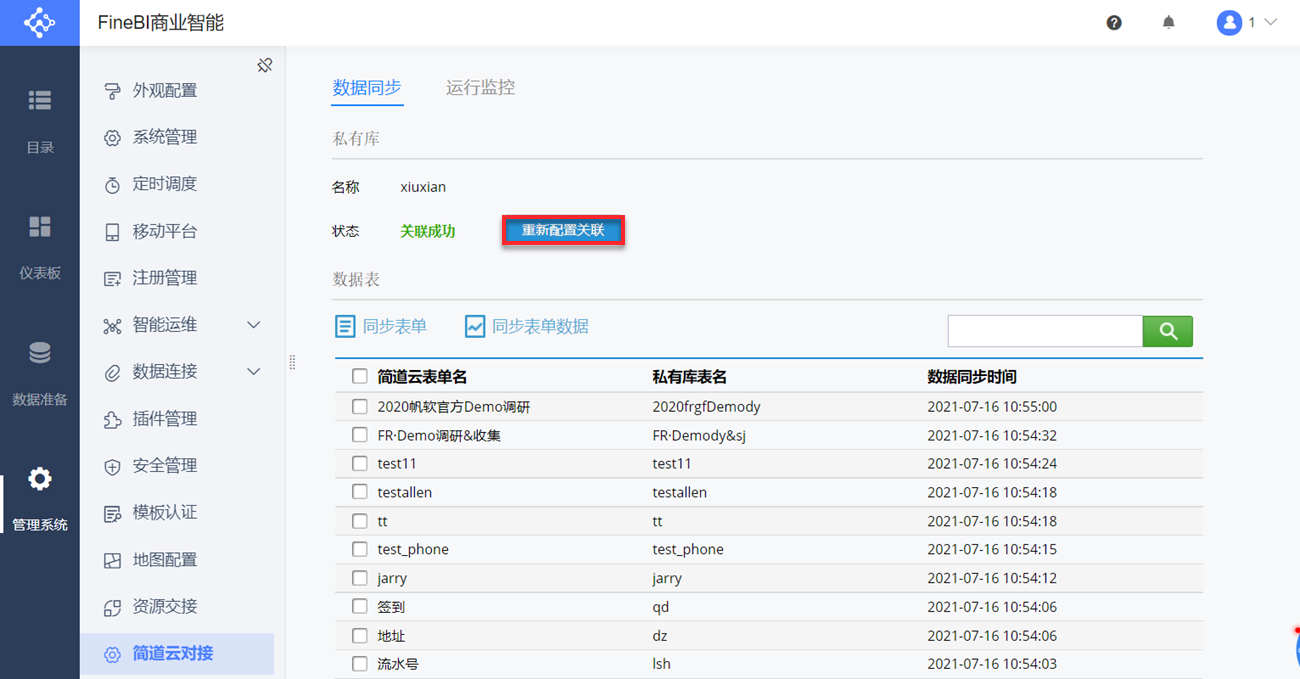Open the notification bell

click(1168, 22)
